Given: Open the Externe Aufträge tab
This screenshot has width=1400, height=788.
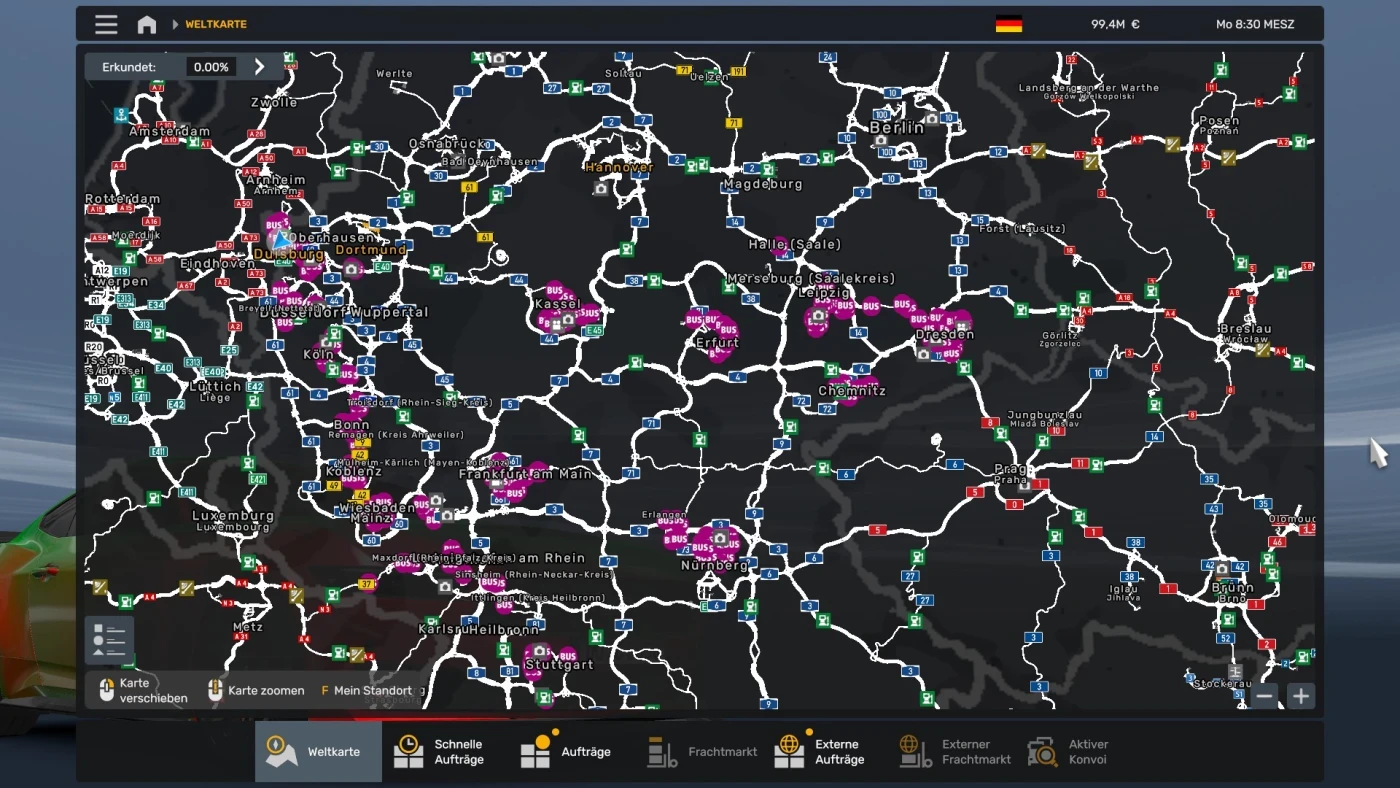Looking at the screenshot, I should click(820, 752).
